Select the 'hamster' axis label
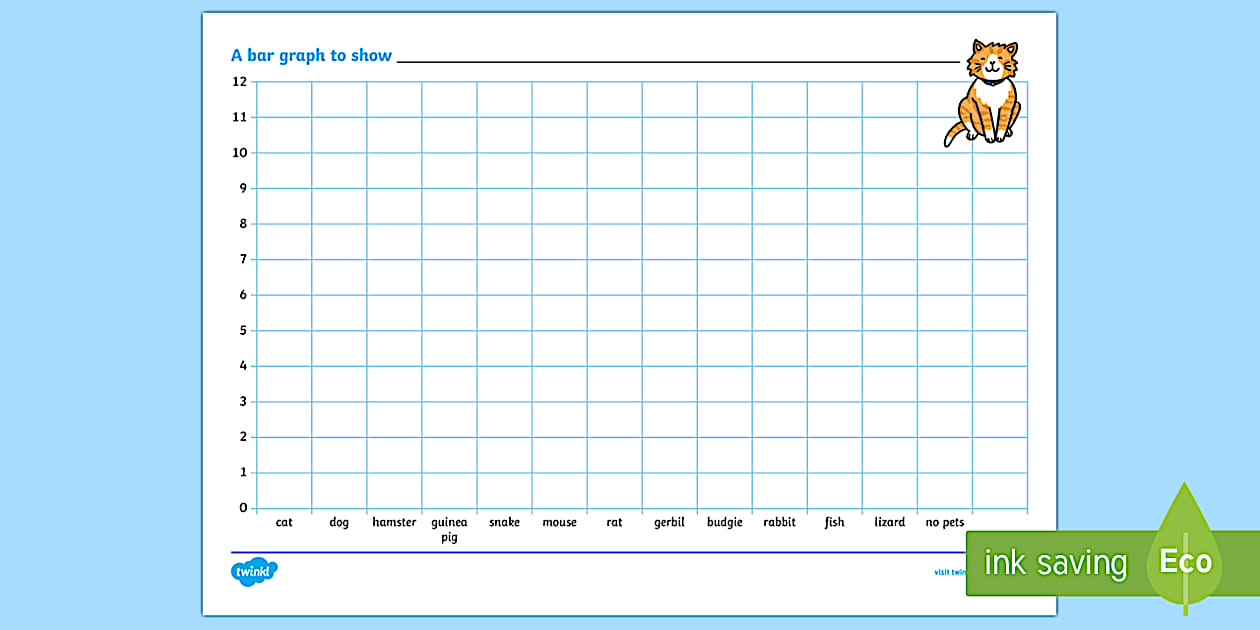This screenshot has width=1260, height=630. 394,522
